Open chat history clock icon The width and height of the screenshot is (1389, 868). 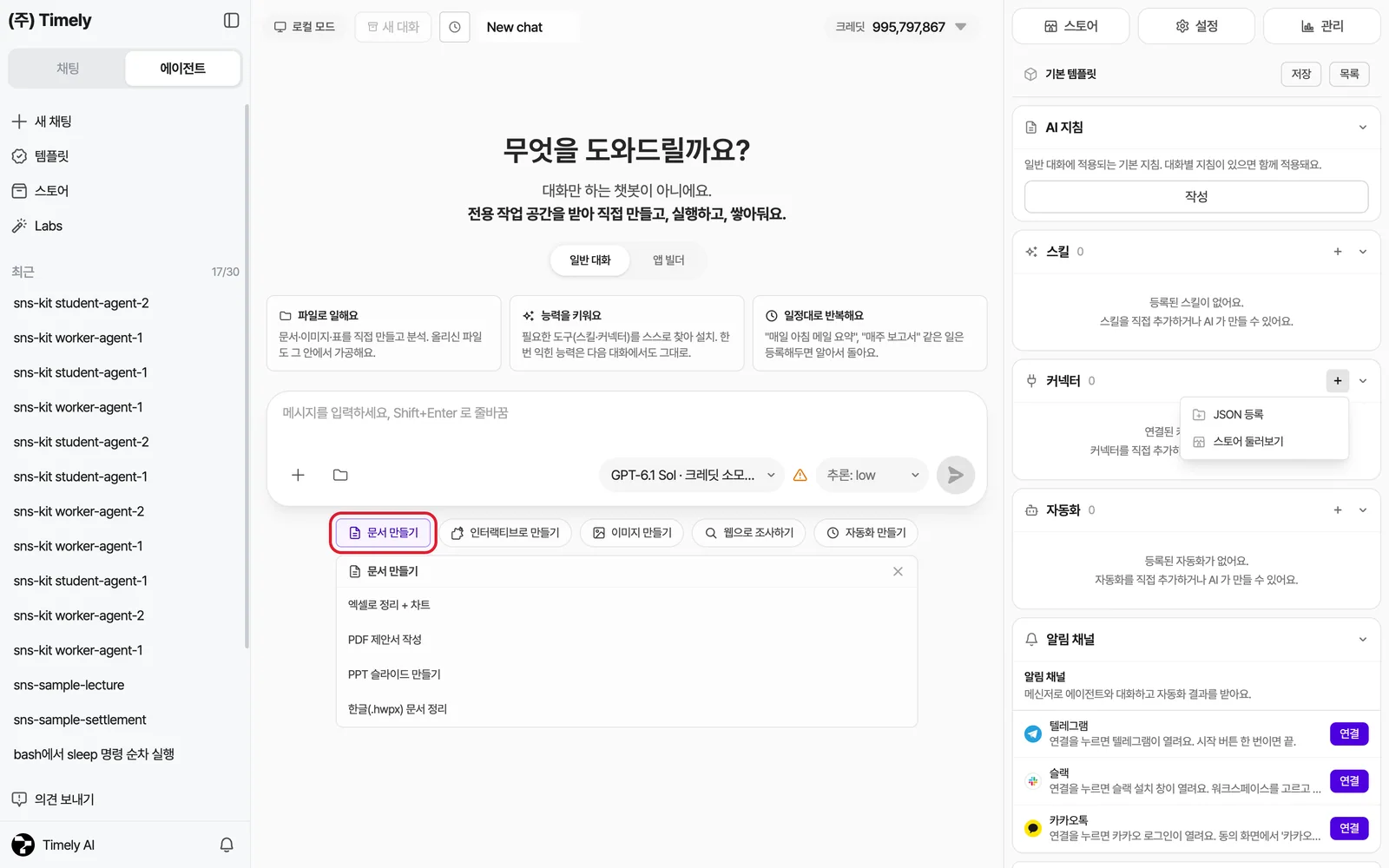[x=455, y=27]
